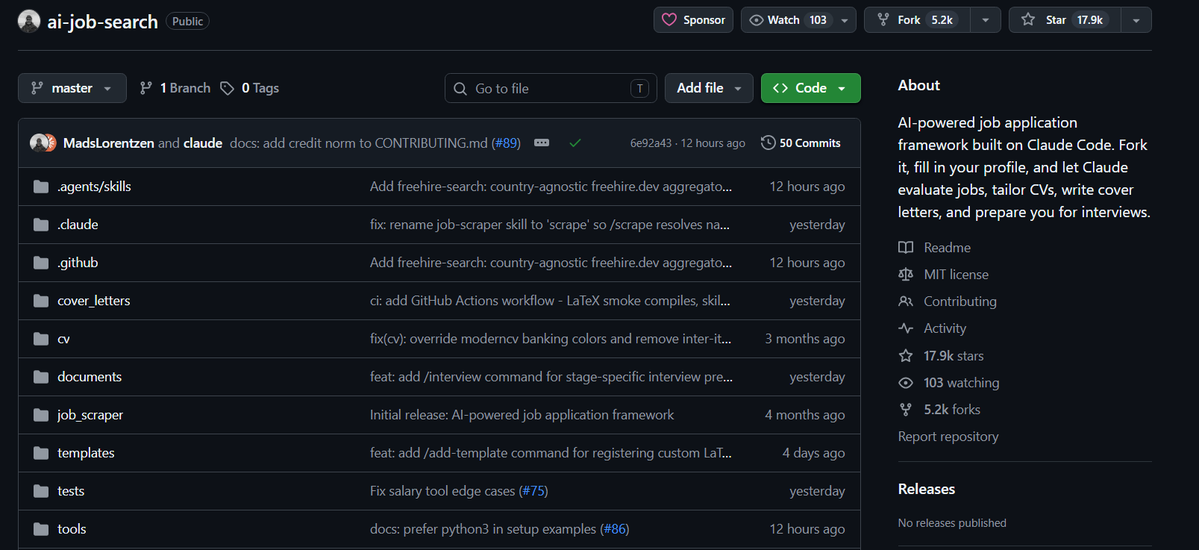This screenshot has width=1199, height=550.
Task: Click the .claude folder icon
Action: (x=41, y=224)
